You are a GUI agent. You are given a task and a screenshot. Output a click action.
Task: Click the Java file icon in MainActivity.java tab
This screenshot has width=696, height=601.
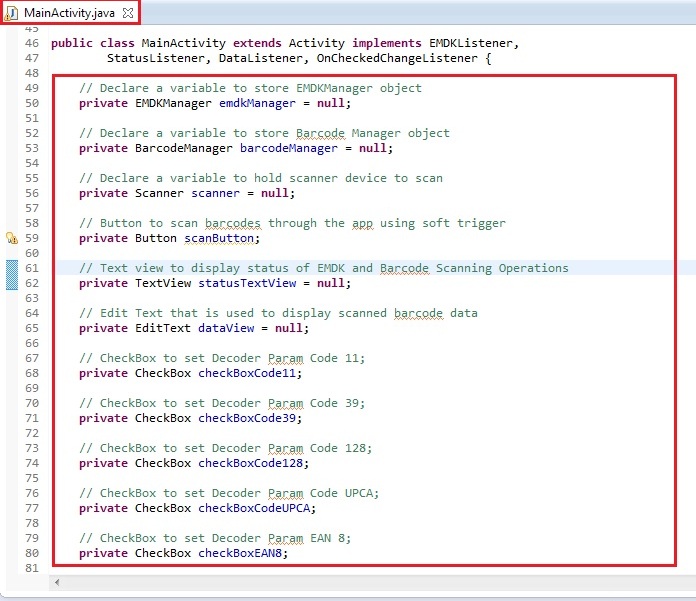click(12, 12)
